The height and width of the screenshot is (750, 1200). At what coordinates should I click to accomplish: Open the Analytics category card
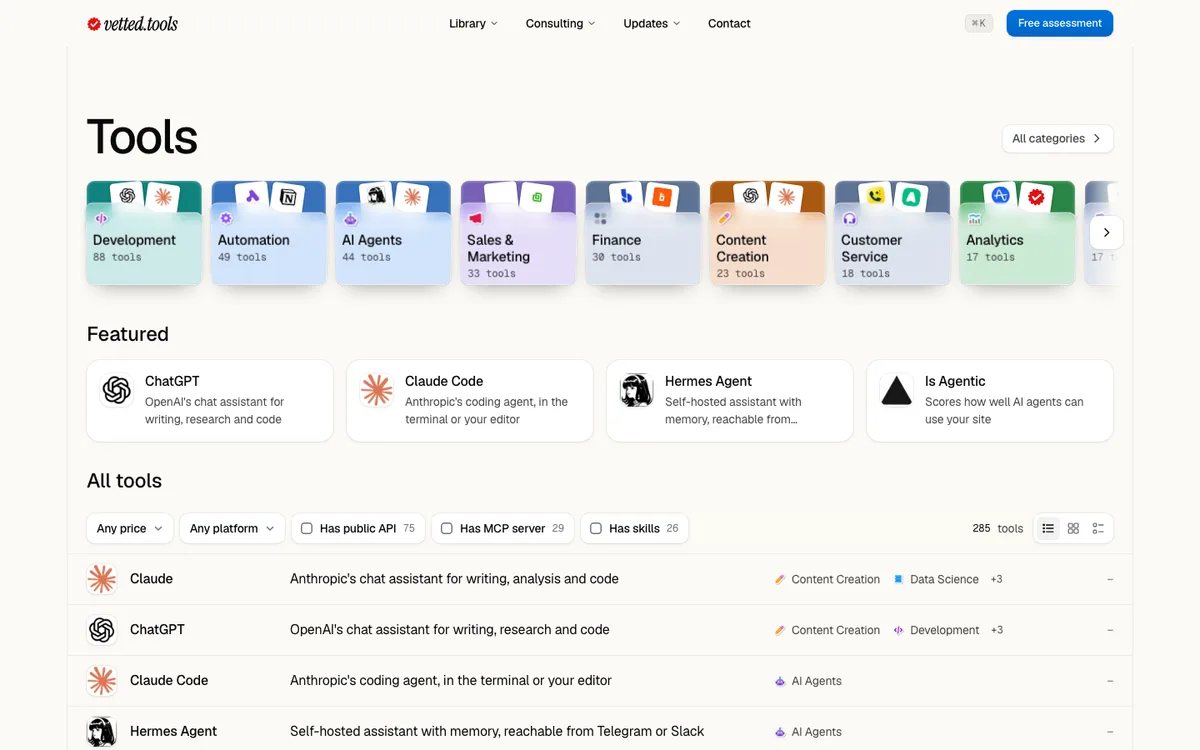[x=1017, y=233]
